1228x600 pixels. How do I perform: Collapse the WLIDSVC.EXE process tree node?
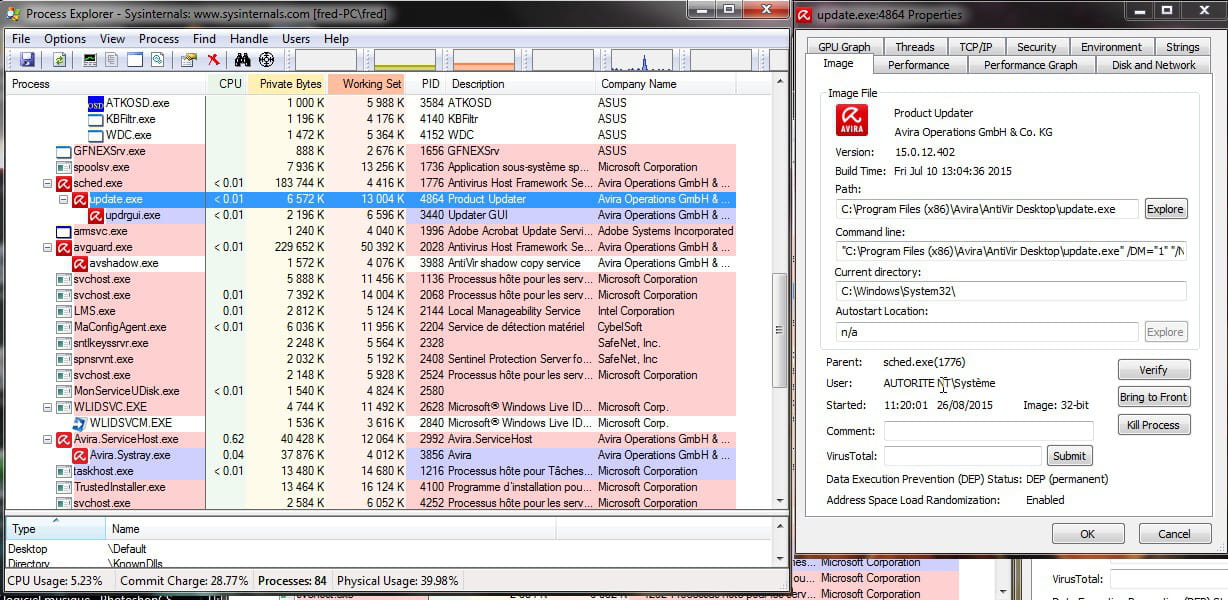[x=47, y=408]
